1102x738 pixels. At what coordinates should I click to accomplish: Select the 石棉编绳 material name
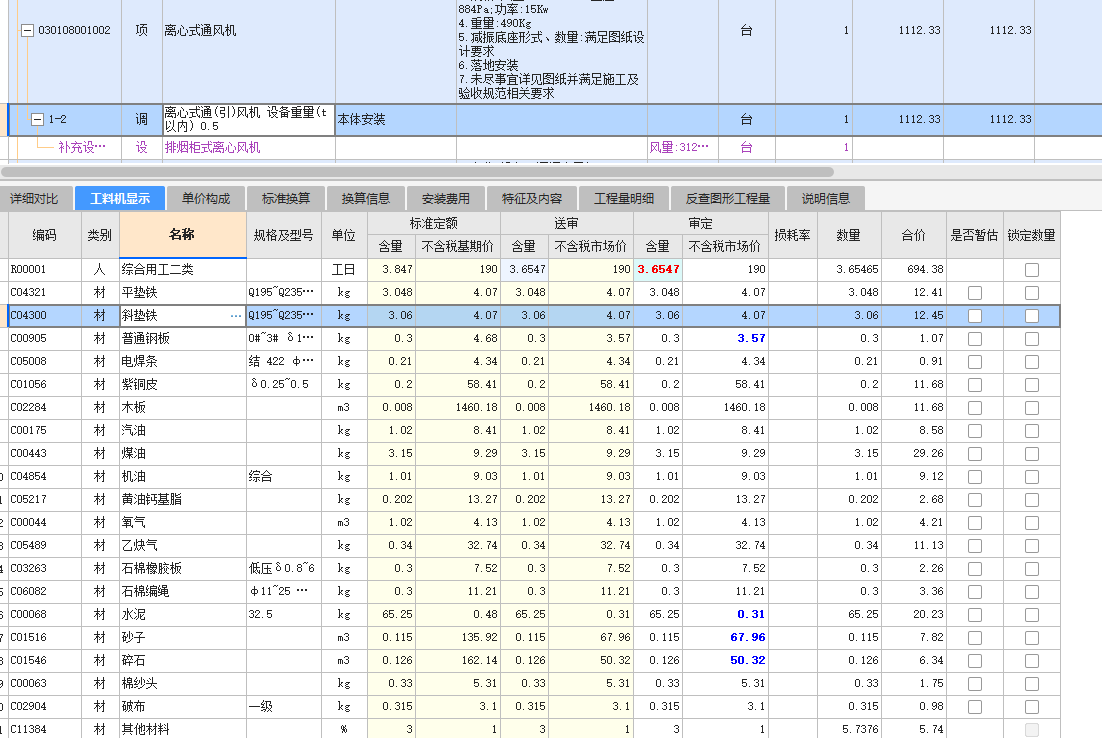click(x=145, y=592)
